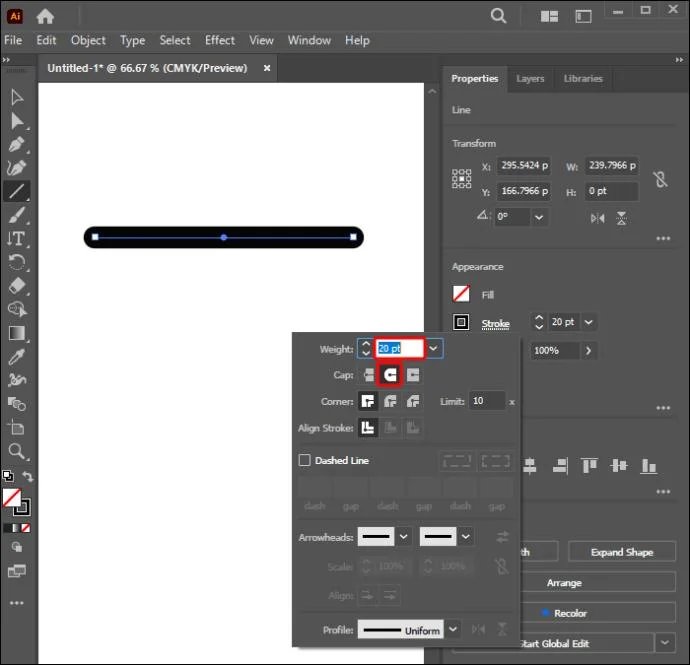Close the Untitled-1 document tab
Image resolution: width=690 pixels, height=665 pixels.
click(x=267, y=68)
